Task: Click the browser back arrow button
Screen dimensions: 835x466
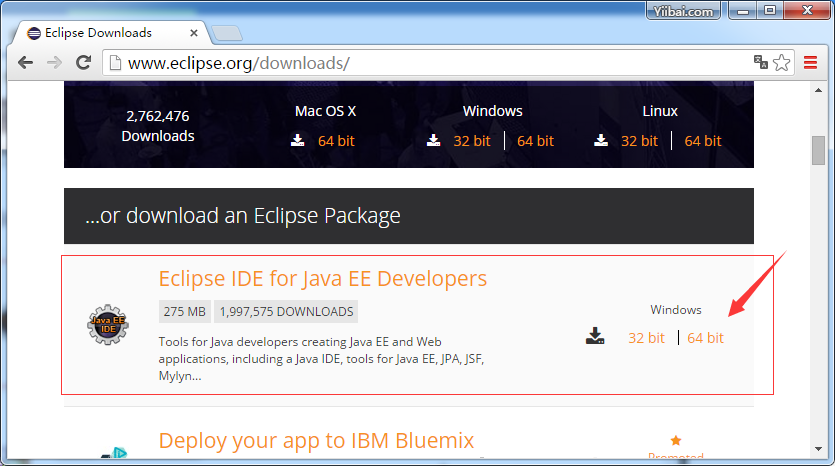Action: (x=26, y=63)
